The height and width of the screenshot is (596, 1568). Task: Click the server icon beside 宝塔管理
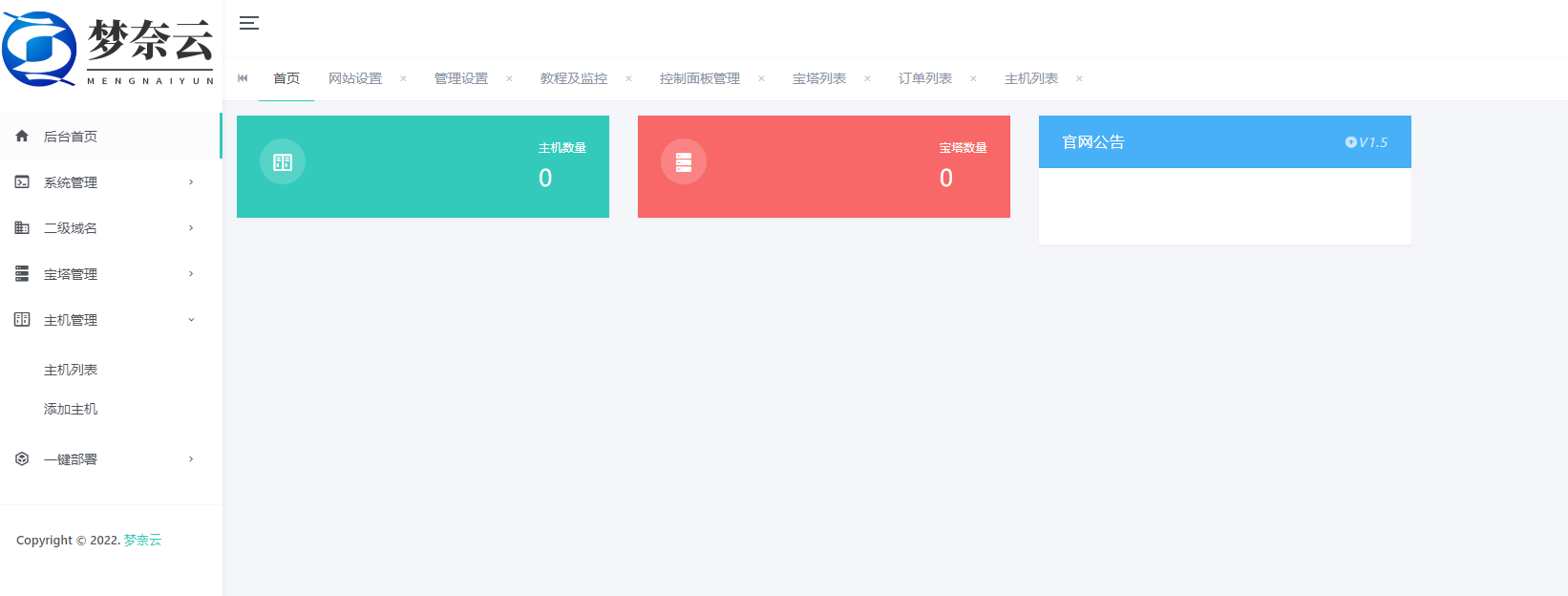click(22, 273)
